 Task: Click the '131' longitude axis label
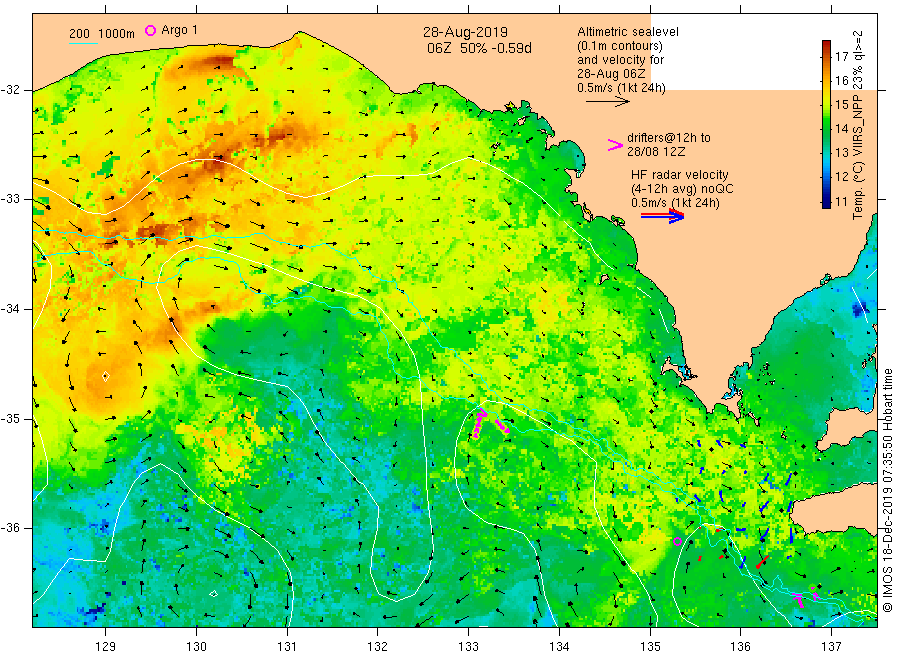click(287, 647)
